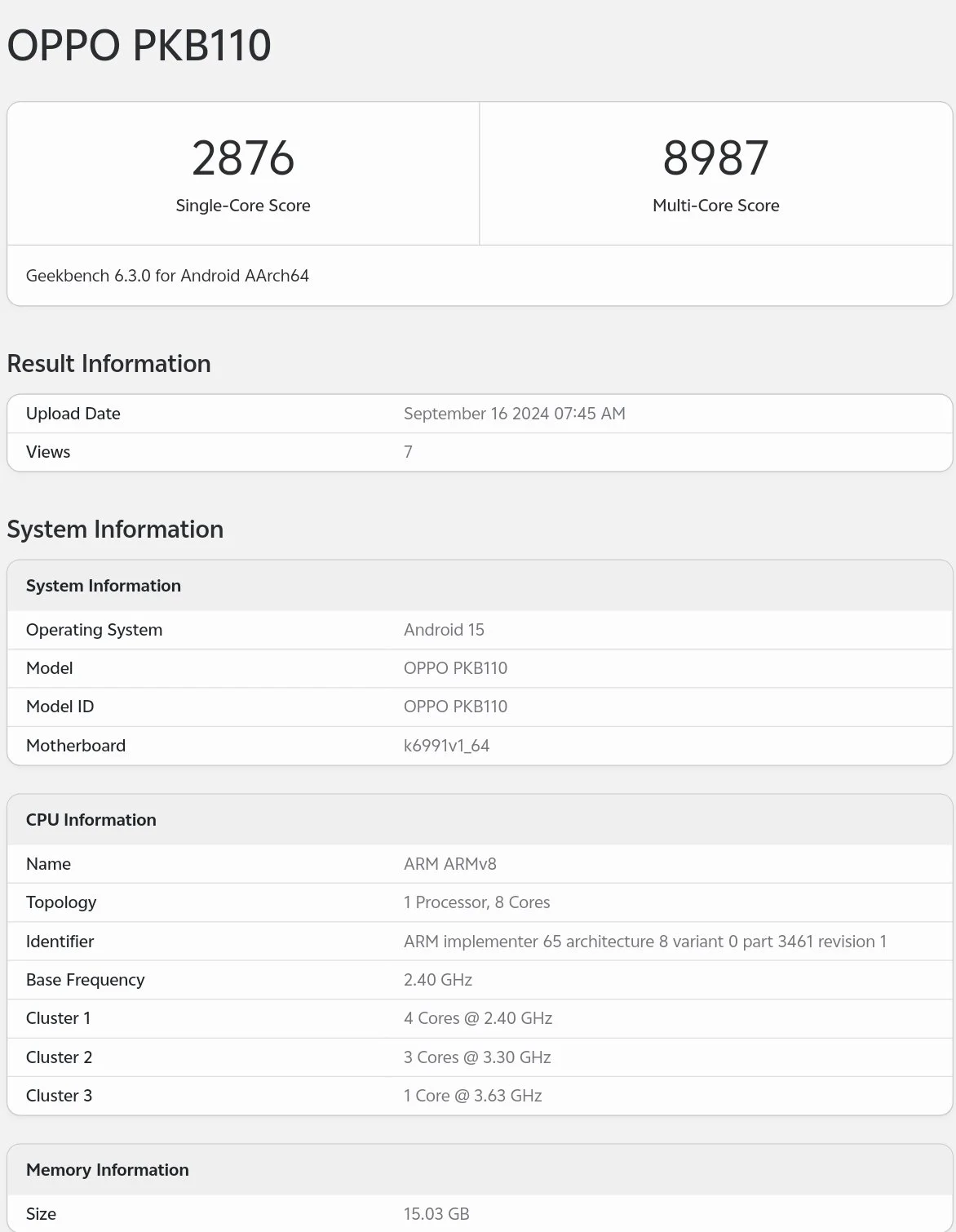
Task: Select the memory size 15.03 GB
Action: click(436, 1214)
